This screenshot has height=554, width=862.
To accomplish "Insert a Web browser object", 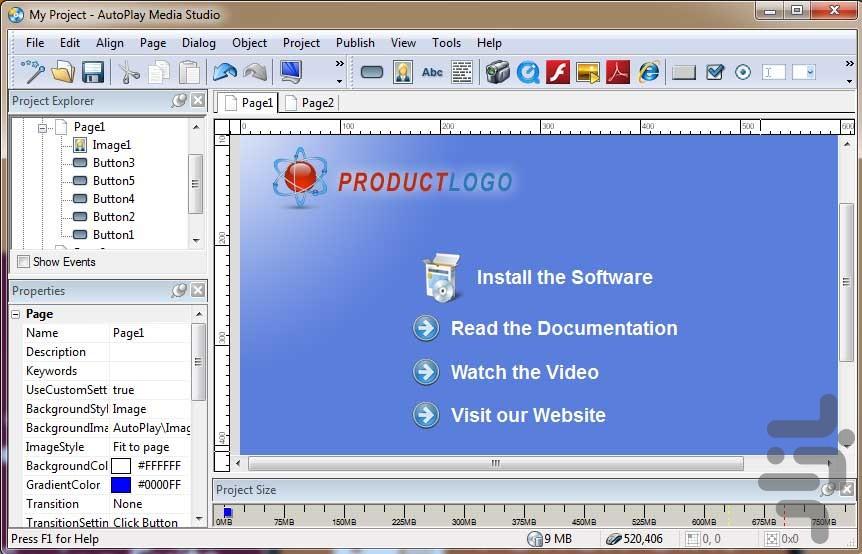I will [649, 72].
